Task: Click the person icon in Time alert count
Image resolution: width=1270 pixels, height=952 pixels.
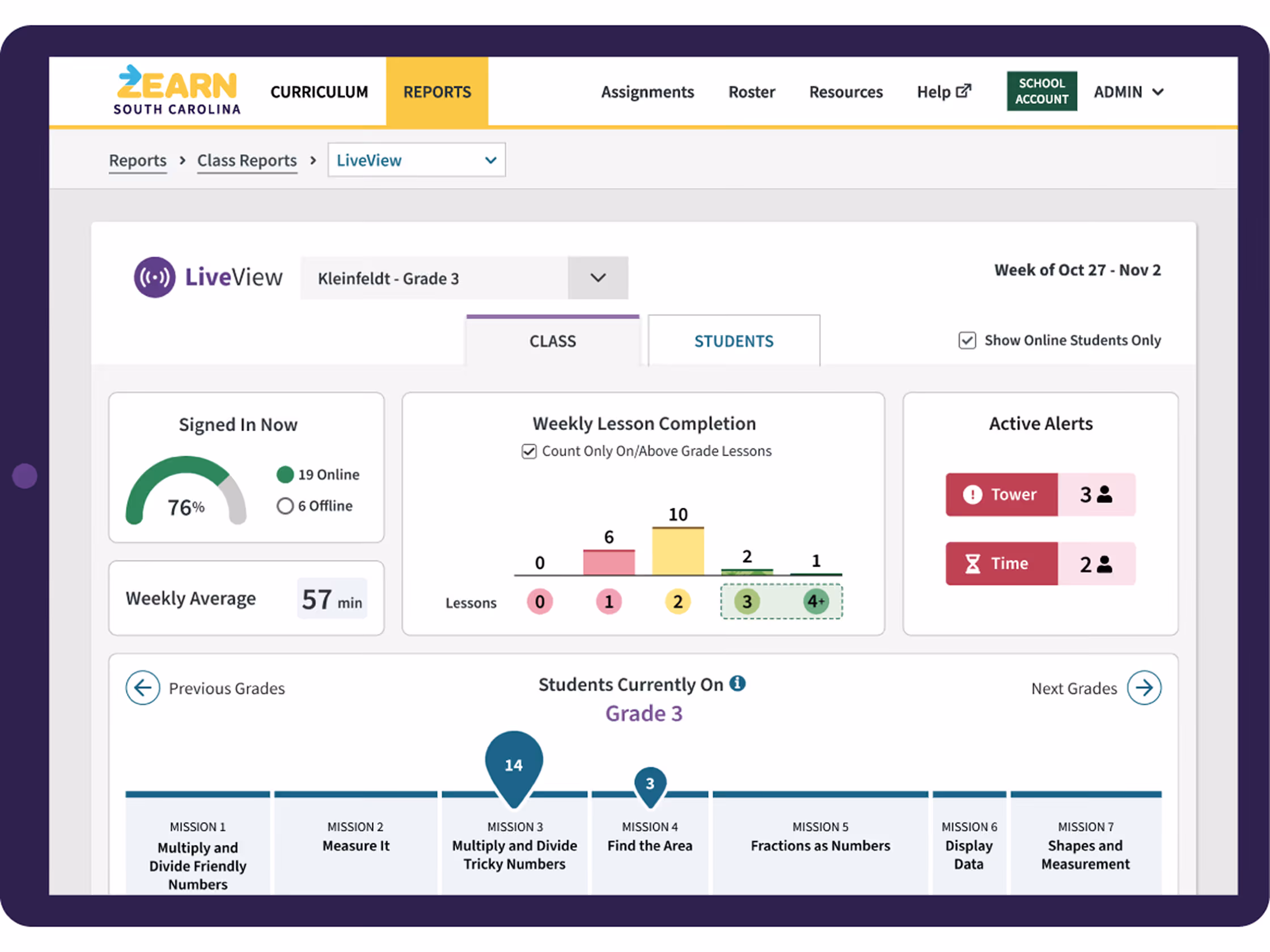Action: (1104, 564)
